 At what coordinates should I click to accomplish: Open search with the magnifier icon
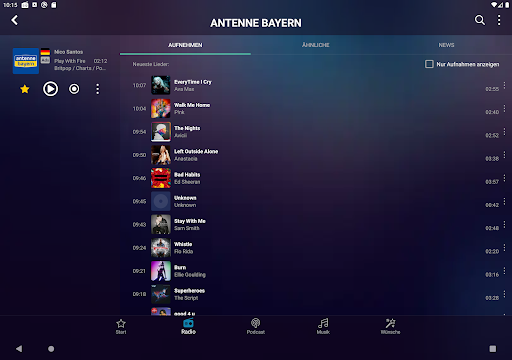click(x=480, y=20)
